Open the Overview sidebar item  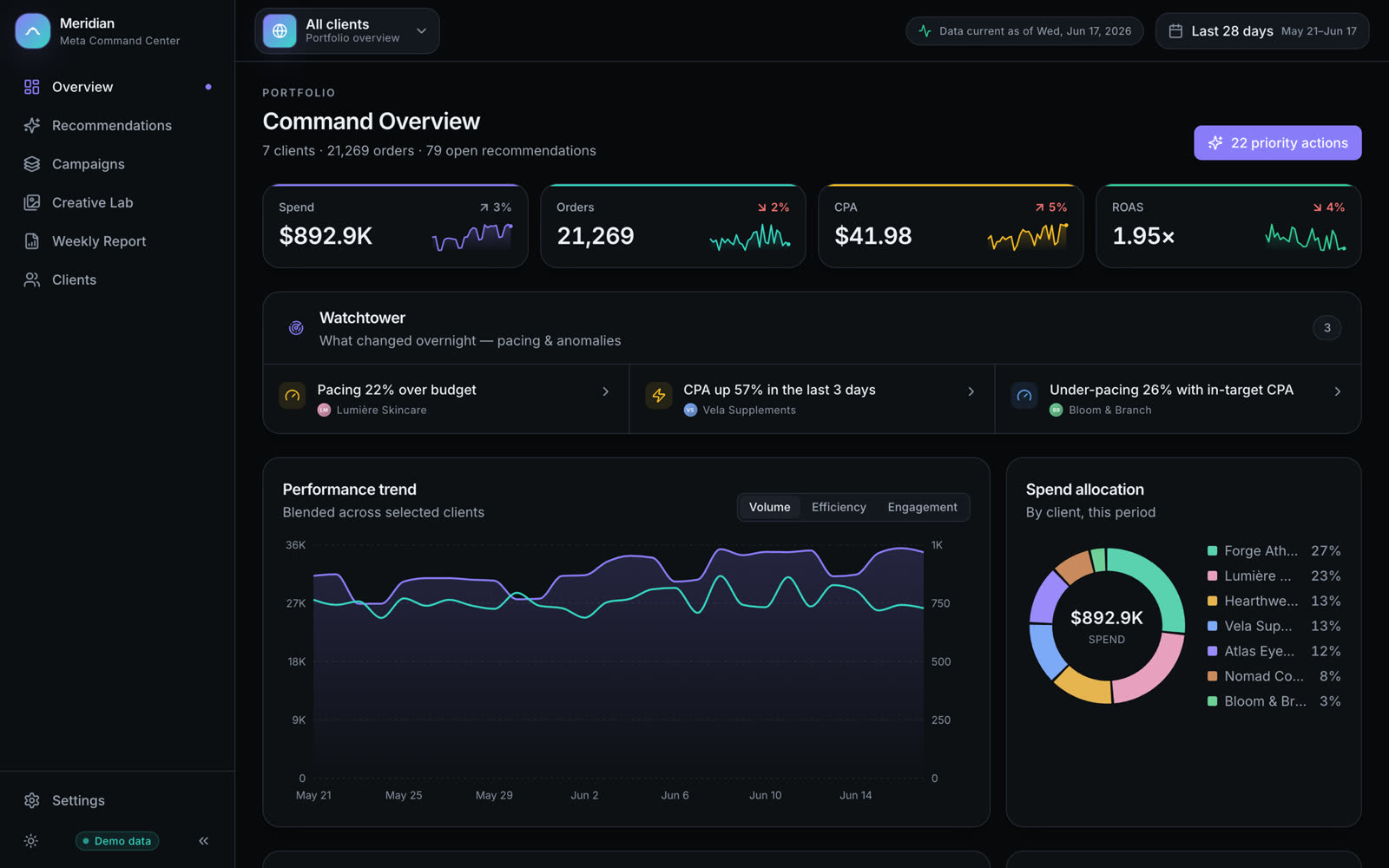point(117,87)
